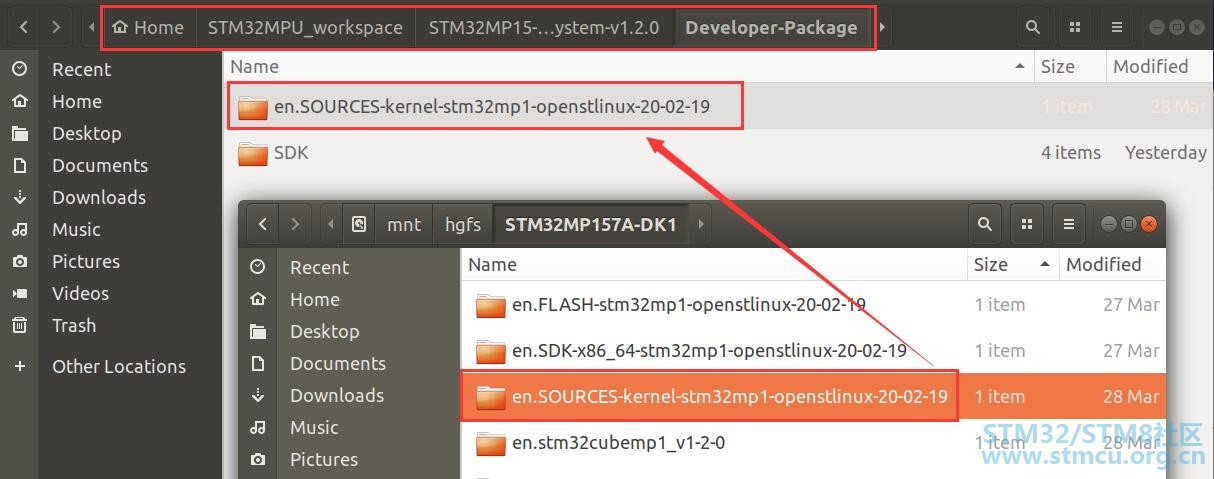Image resolution: width=1214 pixels, height=479 pixels.
Task: Open Music in back window sidebar
Action: tap(110, 229)
